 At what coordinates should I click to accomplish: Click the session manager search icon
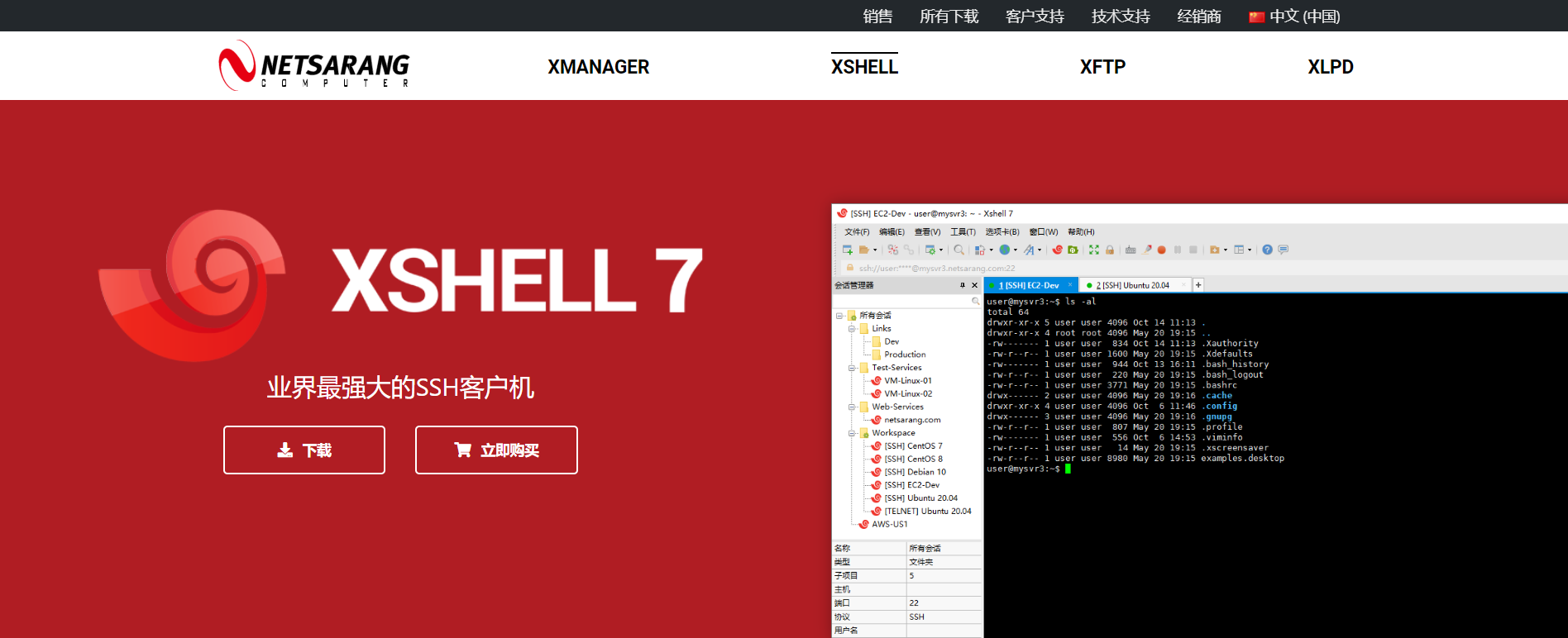976,302
